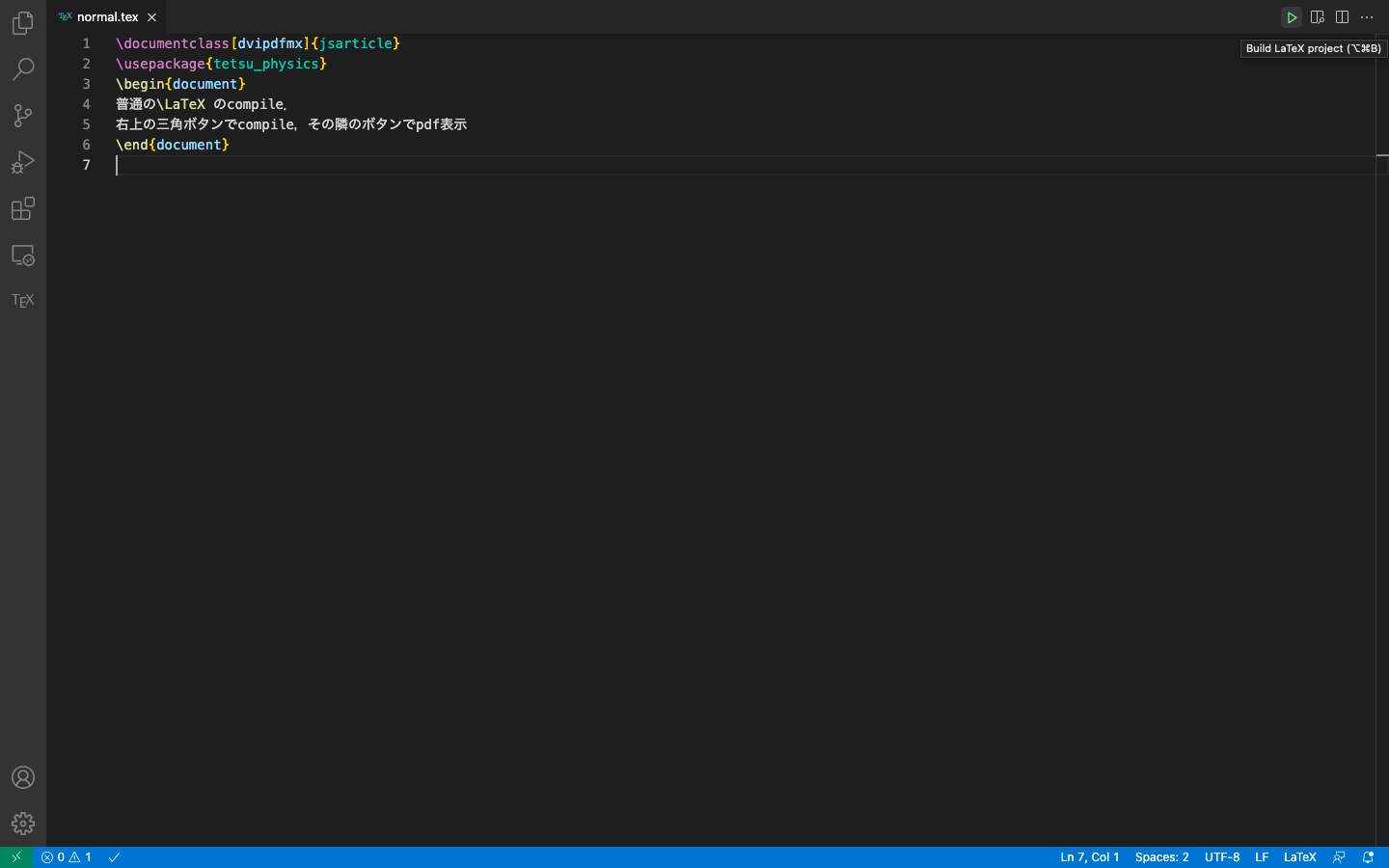Open Remote Explorer view

point(23,256)
